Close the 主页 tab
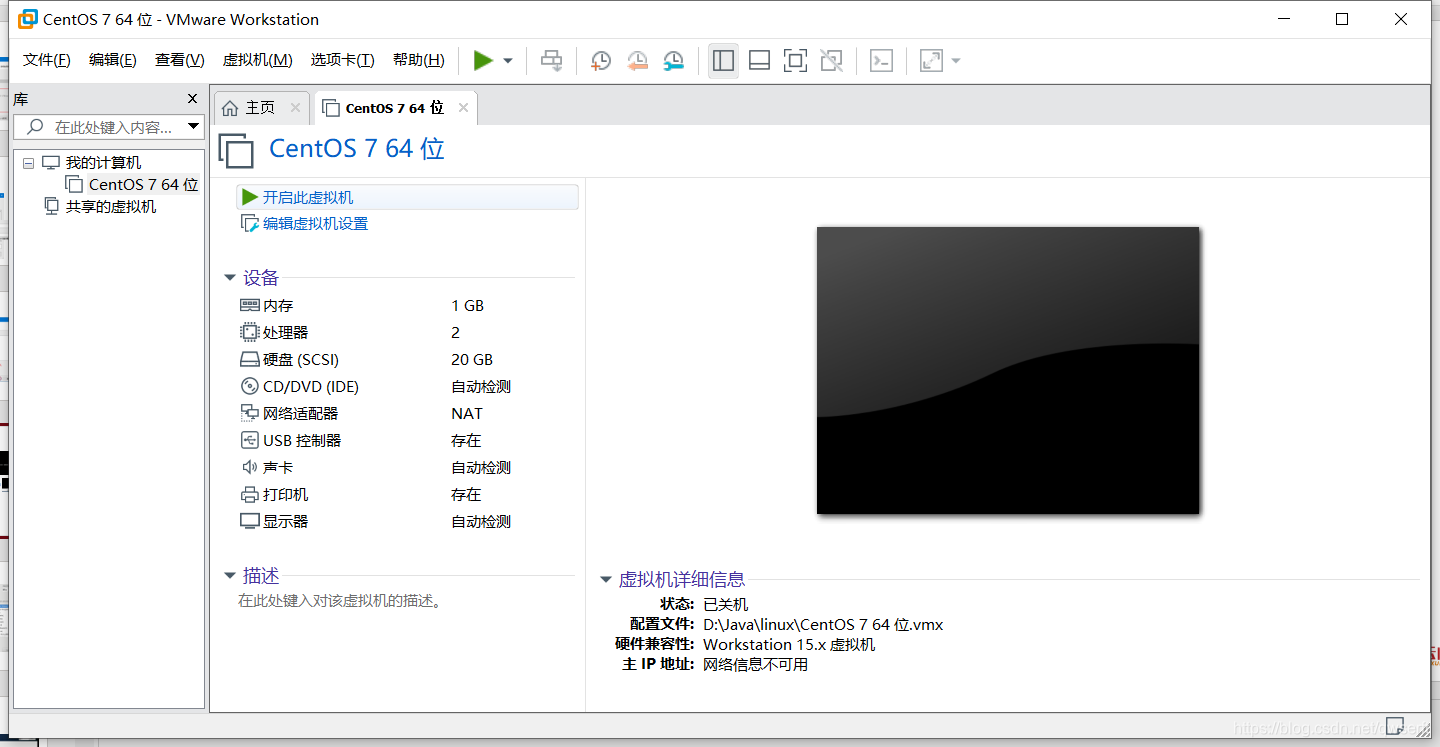The image size is (1440, 747). click(295, 107)
